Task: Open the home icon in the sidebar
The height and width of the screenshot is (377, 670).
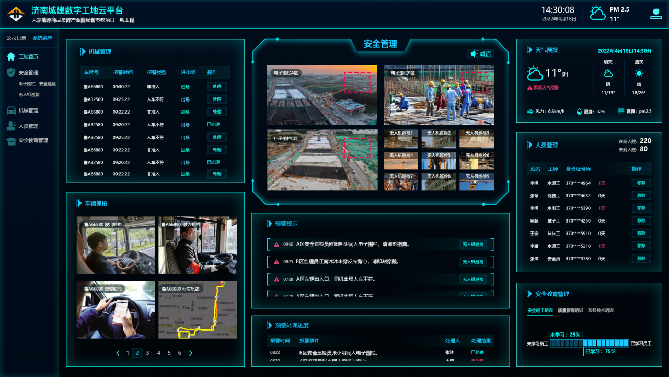Action: click(11, 56)
